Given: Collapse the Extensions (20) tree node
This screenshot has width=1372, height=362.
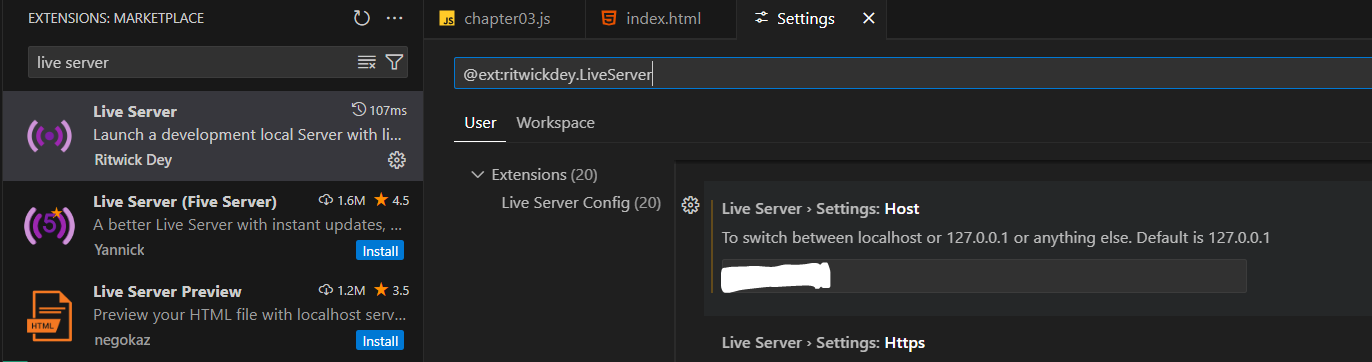Looking at the screenshot, I should pyautogui.click(x=477, y=175).
